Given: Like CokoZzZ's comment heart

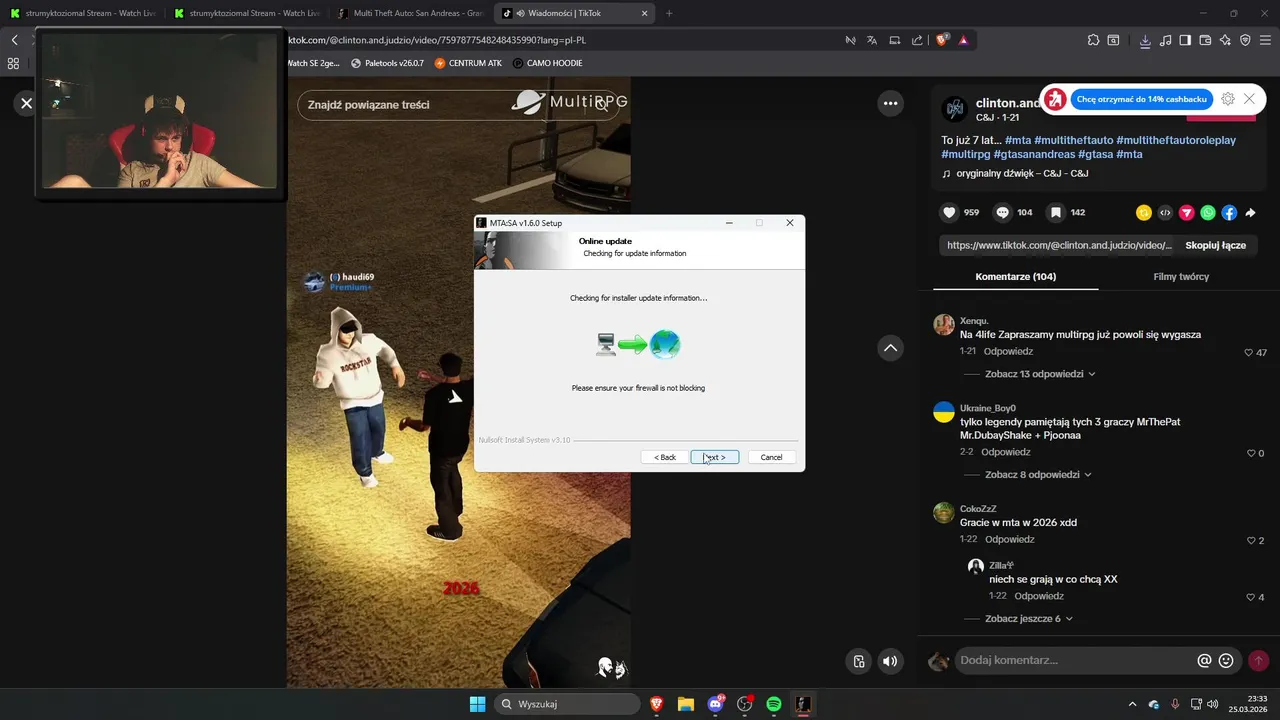Looking at the screenshot, I should [x=1250, y=541].
